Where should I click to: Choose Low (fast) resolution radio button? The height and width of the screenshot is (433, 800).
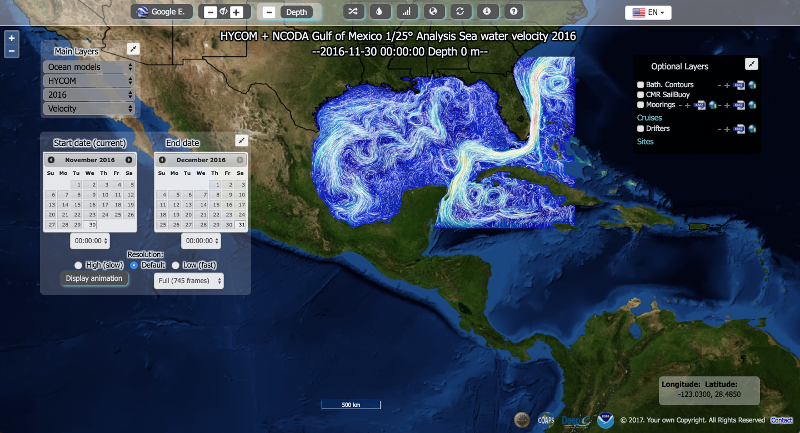(176, 265)
